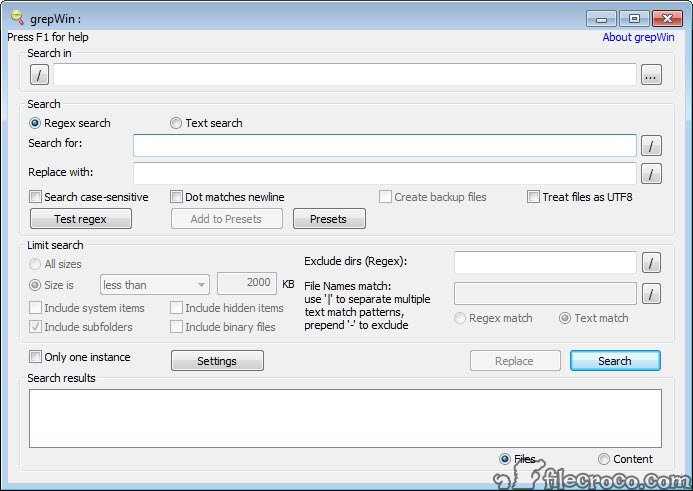Click the Test regex button
Viewport: 693px width, 491px height.
(81, 219)
